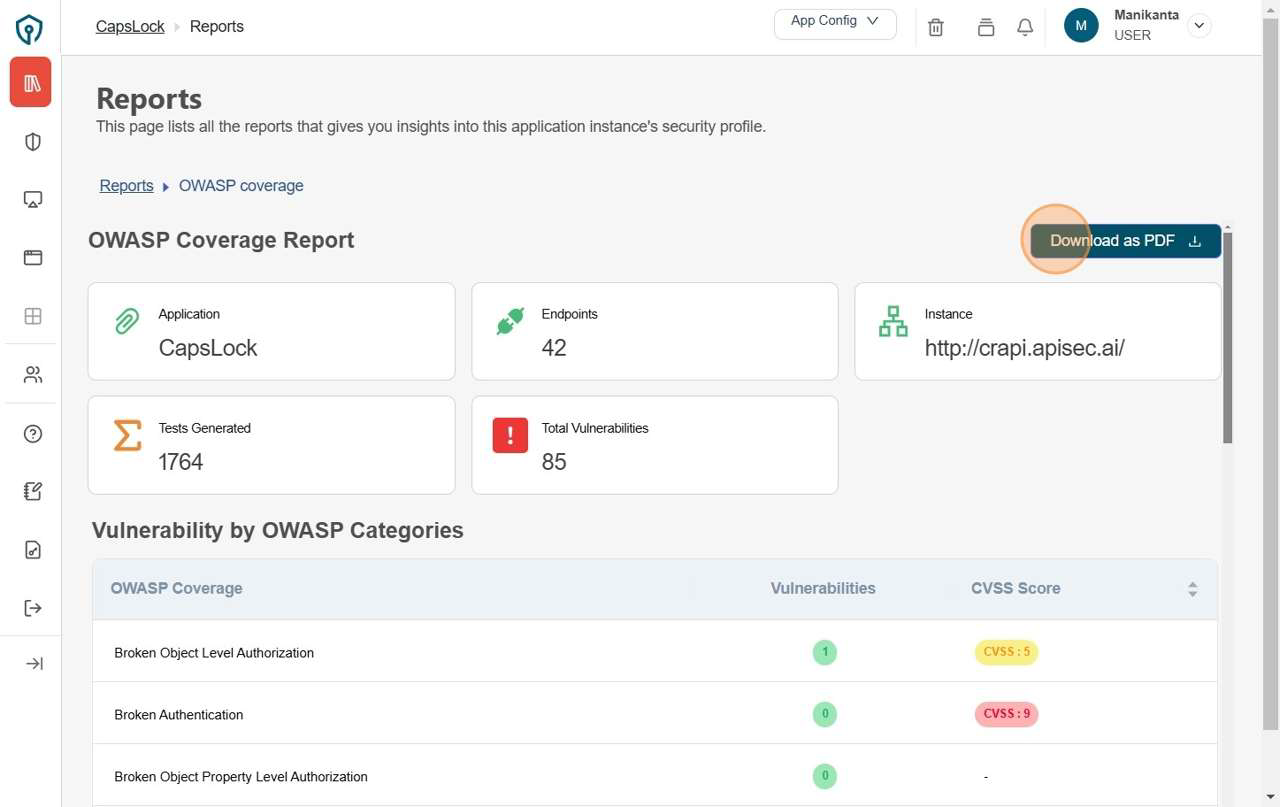Click the CVSS : 9 red badge

pyautogui.click(x=1006, y=714)
